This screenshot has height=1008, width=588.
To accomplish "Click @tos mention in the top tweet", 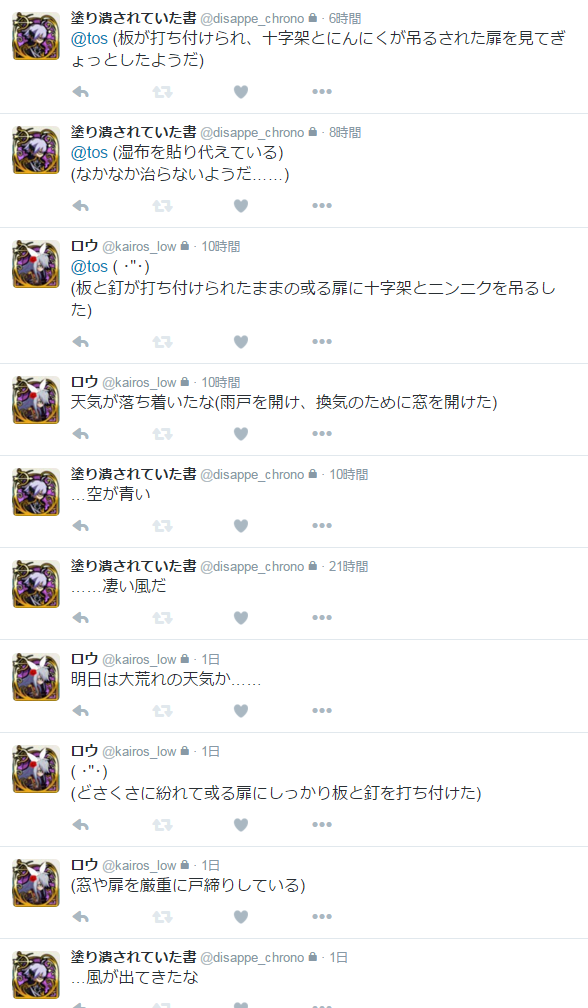I will (x=89, y=39).
